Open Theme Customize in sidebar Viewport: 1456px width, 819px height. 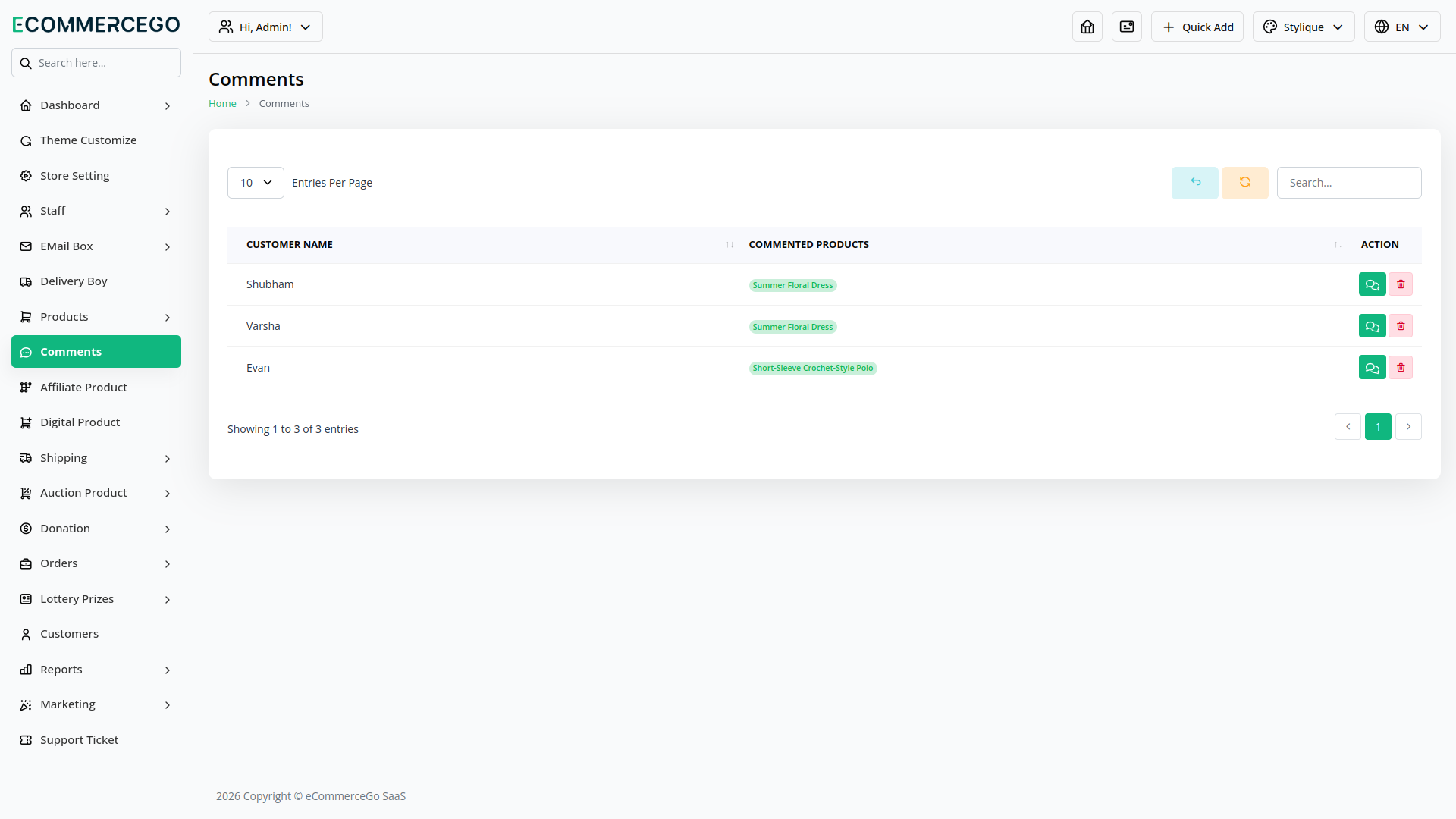pyautogui.click(x=96, y=140)
